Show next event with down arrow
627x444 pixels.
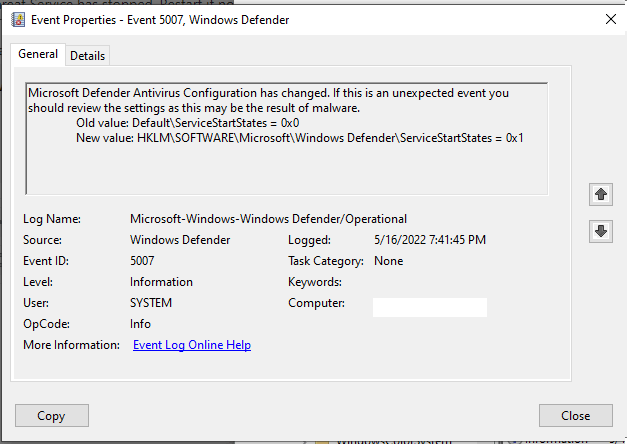coord(601,231)
